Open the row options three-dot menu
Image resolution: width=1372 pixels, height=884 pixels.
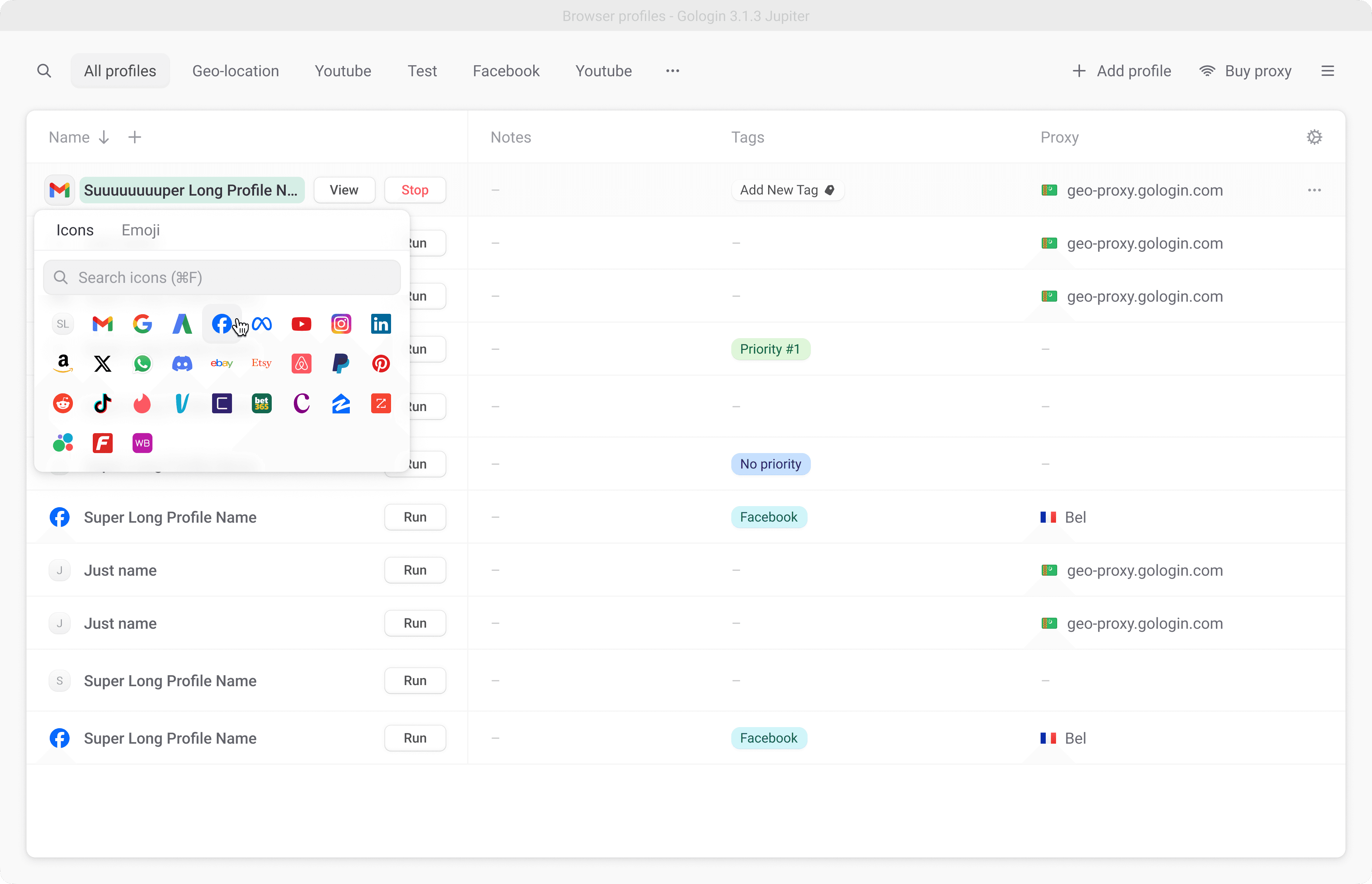click(1314, 190)
